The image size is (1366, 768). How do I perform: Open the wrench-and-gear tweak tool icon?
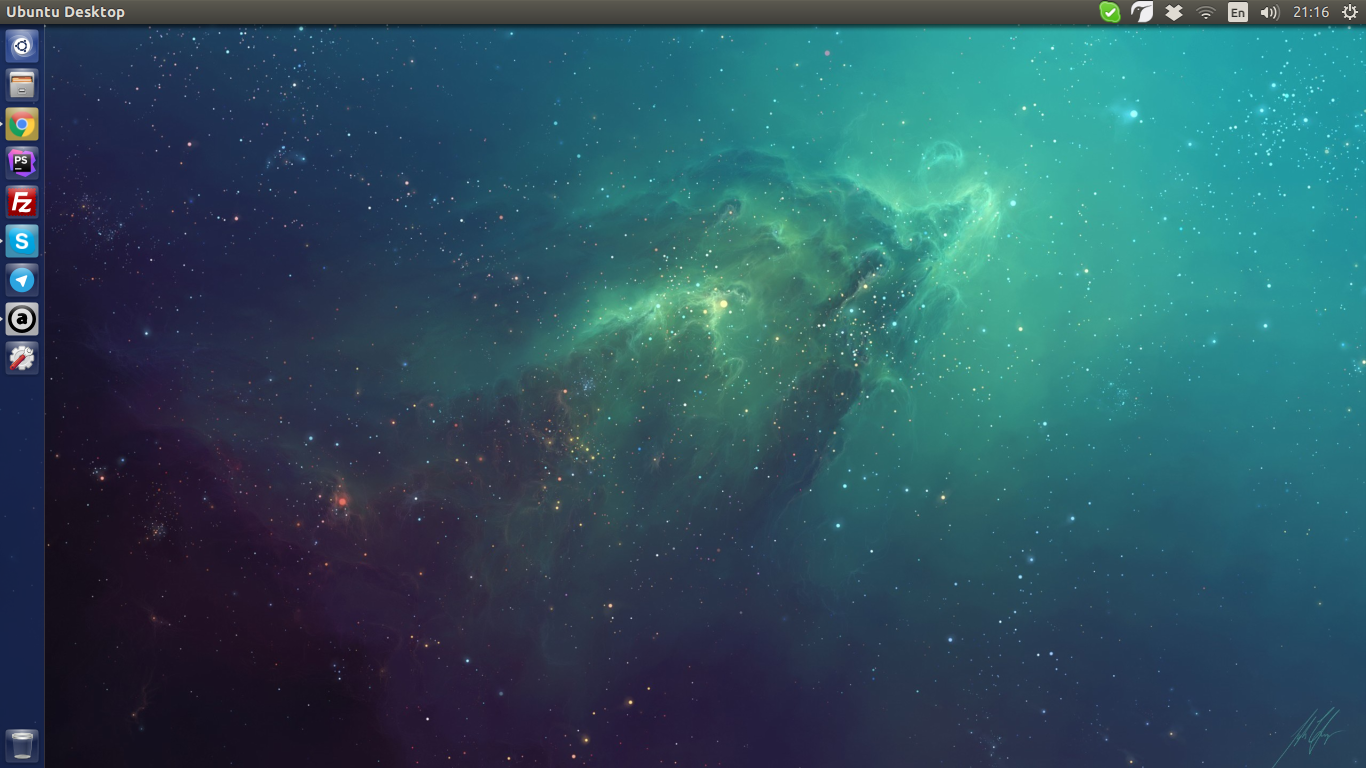tap(22, 358)
